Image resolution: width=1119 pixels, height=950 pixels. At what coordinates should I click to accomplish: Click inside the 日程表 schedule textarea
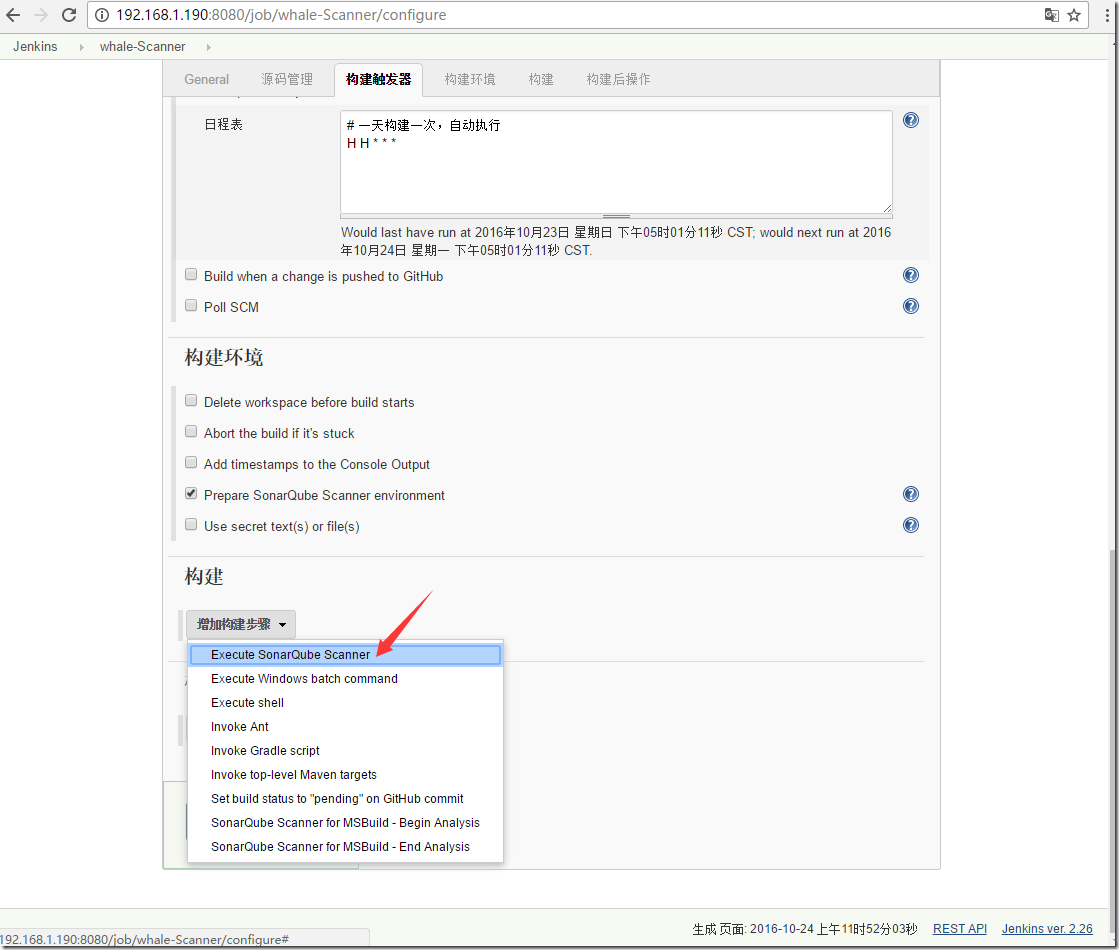[x=616, y=162]
